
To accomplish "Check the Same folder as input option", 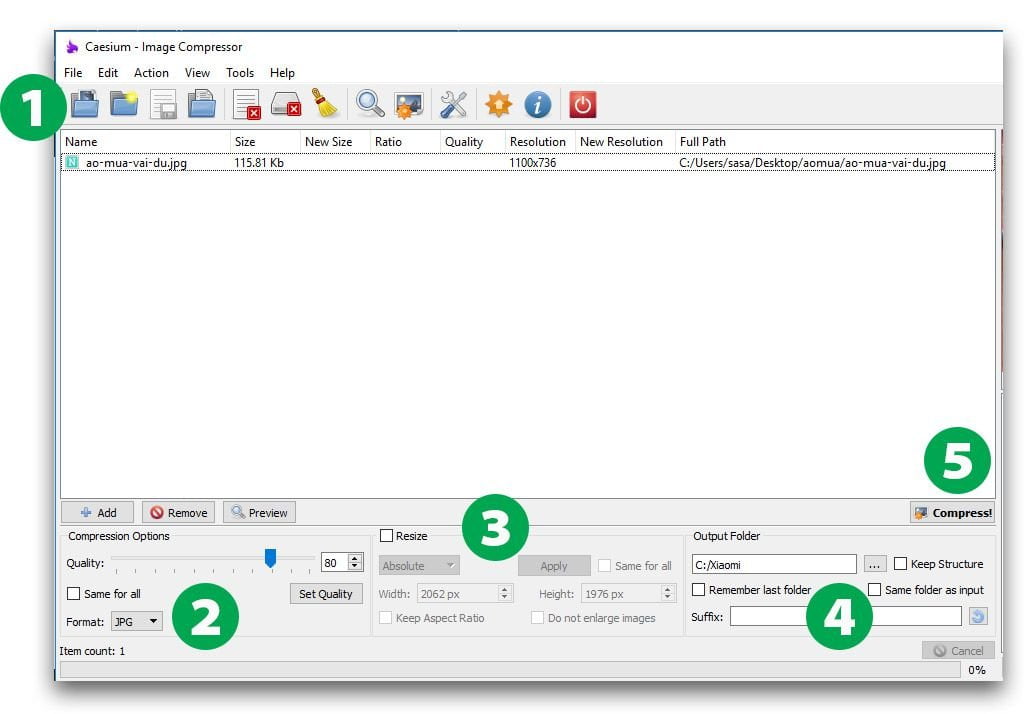I will tap(875, 590).
